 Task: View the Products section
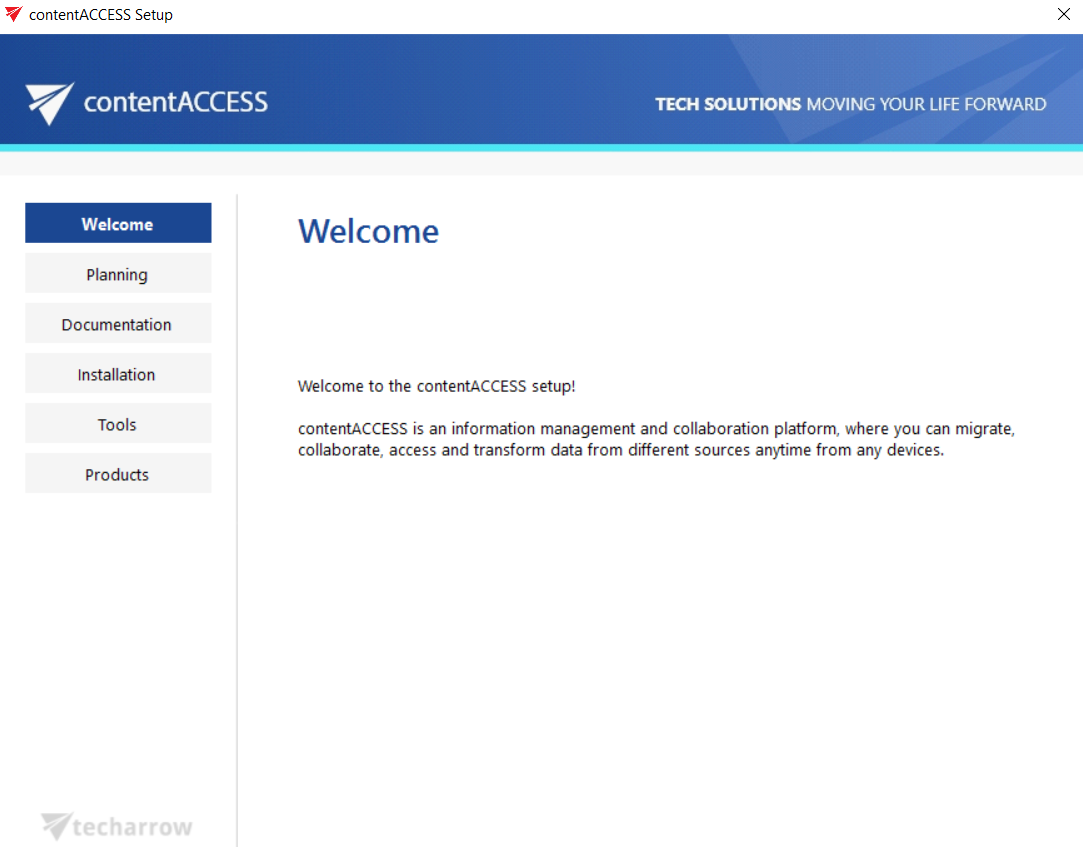[118, 474]
